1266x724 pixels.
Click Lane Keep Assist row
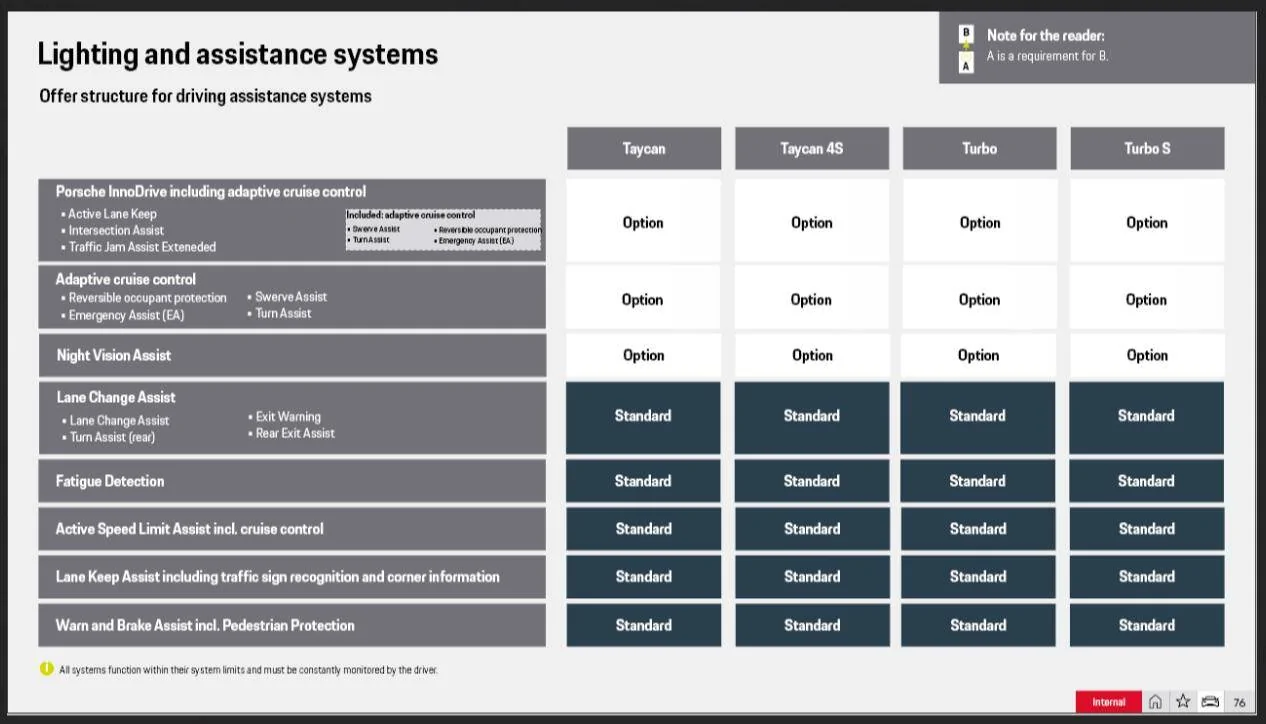point(292,577)
